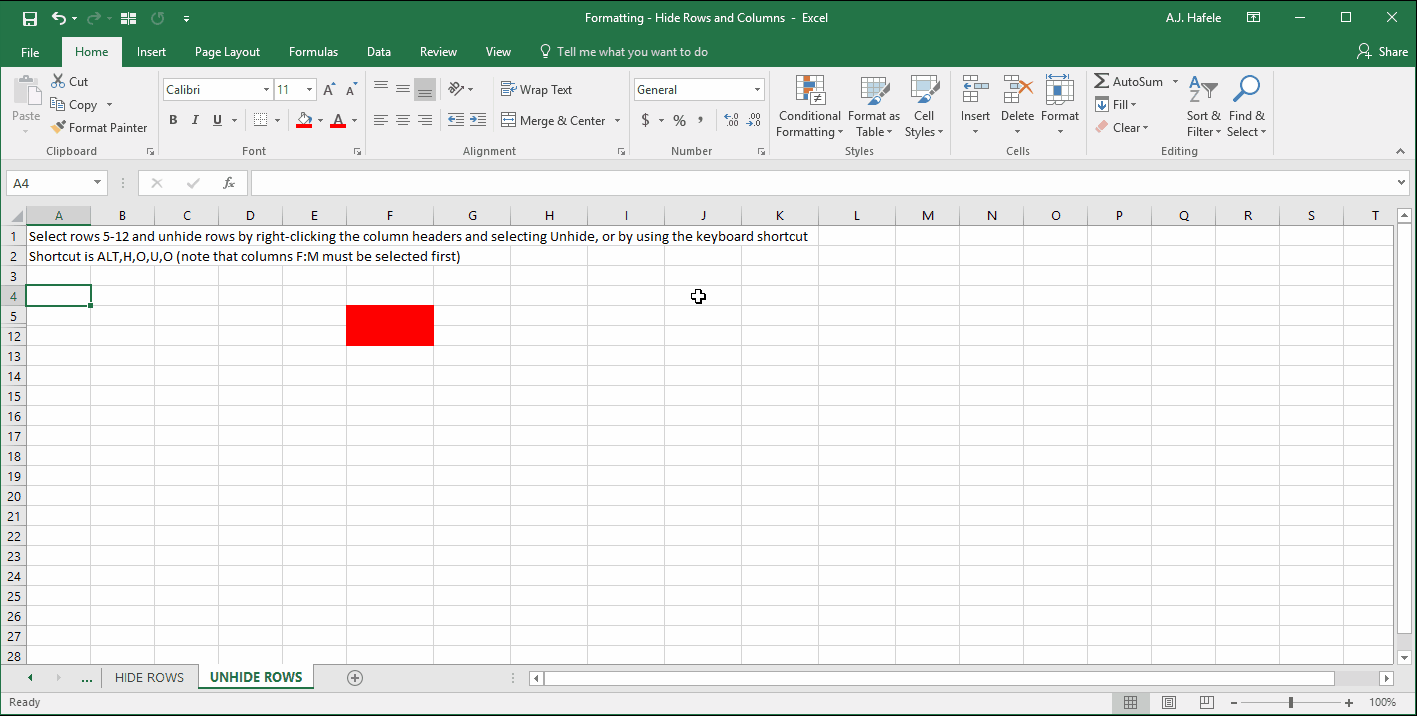Toggle italic formatting
Screen dimensions: 1417x716
(195, 121)
